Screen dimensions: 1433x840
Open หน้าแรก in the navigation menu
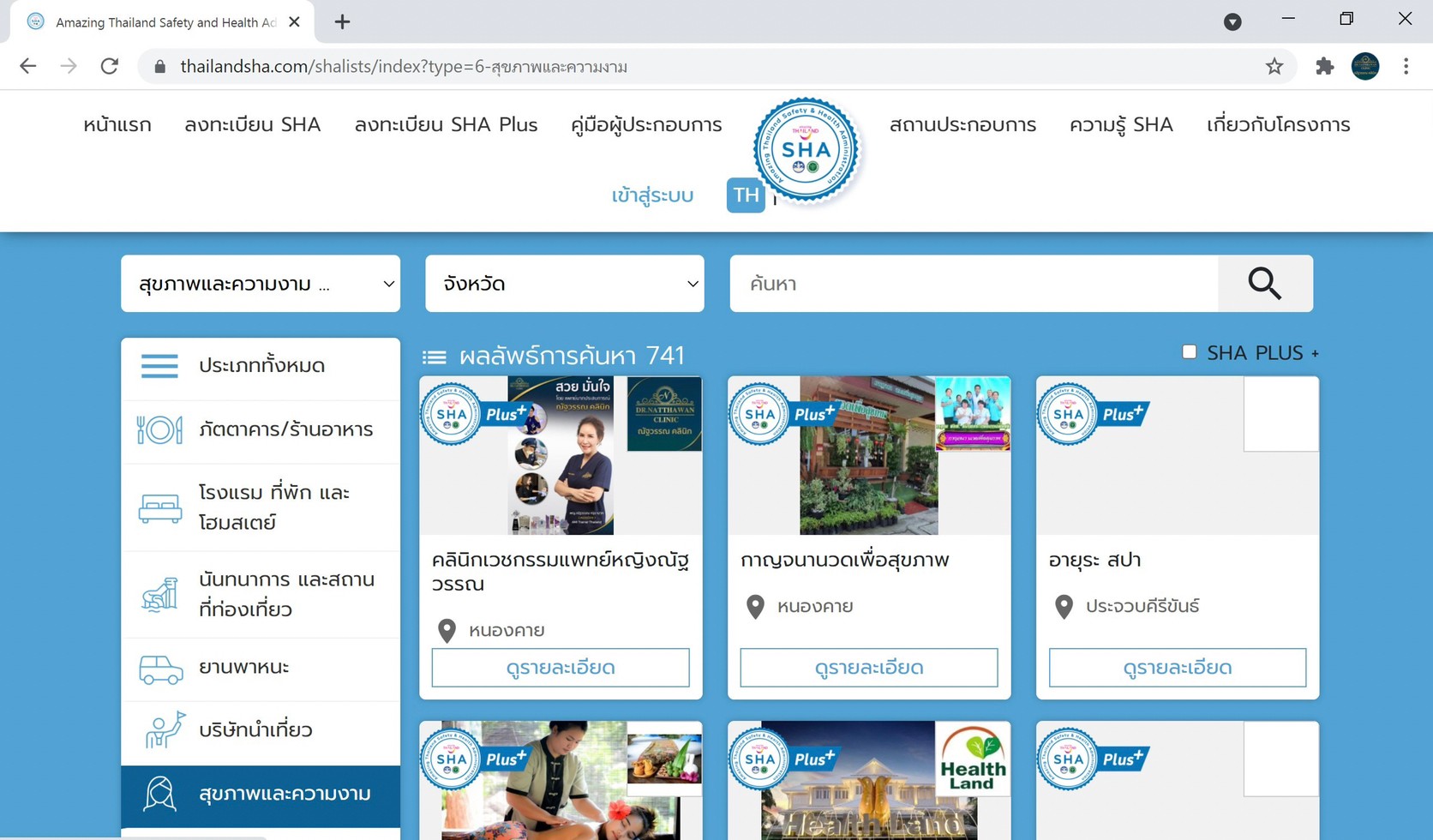(x=117, y=124)
